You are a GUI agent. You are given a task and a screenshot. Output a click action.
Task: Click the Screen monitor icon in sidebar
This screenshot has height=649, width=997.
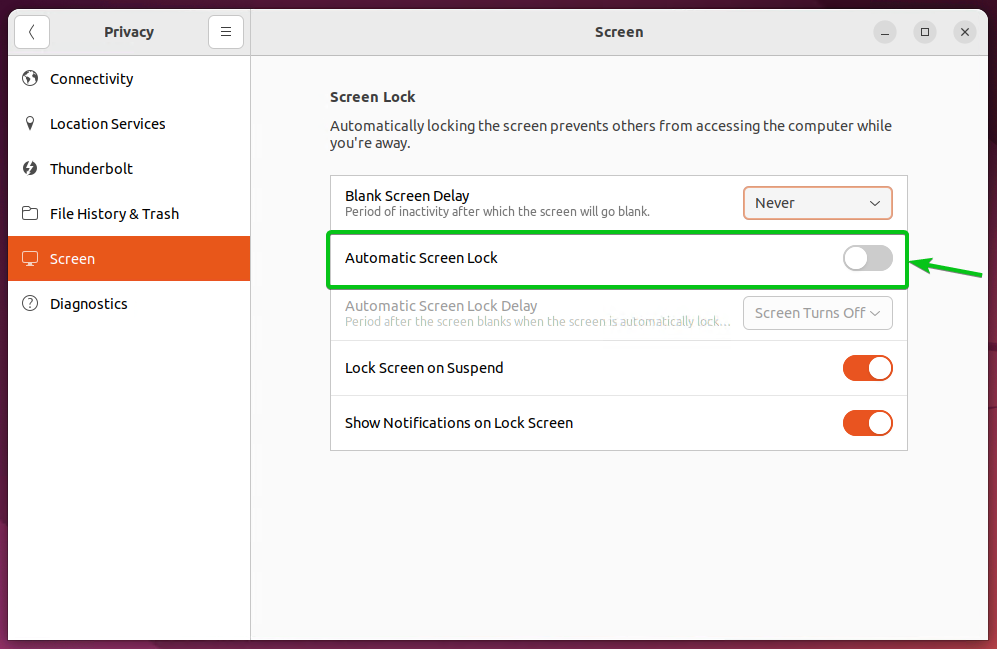[x=30, y=259]
